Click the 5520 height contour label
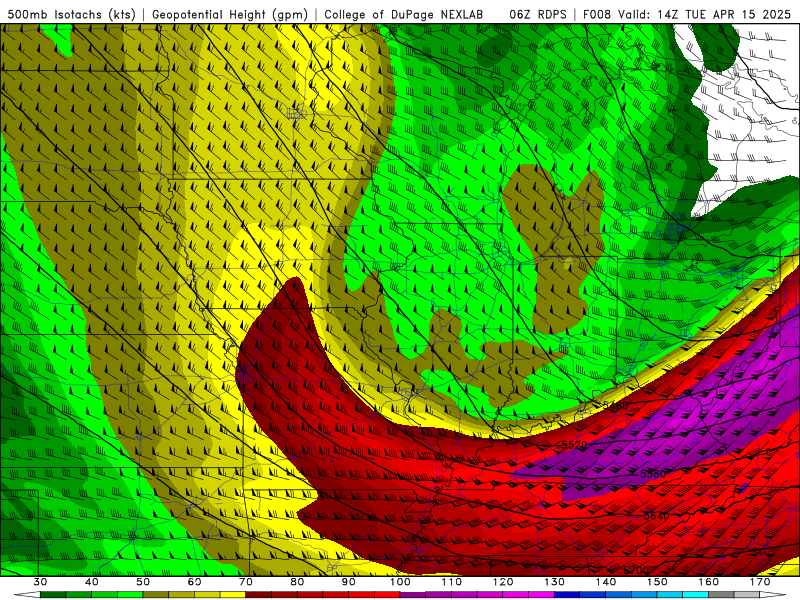 coord(575,445)
